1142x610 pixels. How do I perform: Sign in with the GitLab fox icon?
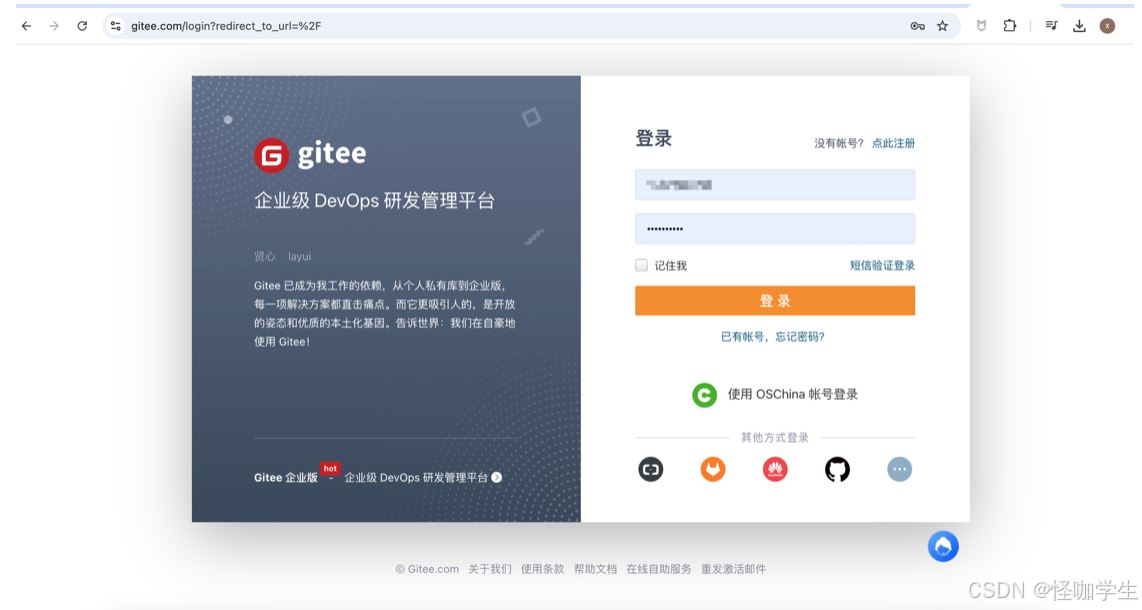coord(713,470)
